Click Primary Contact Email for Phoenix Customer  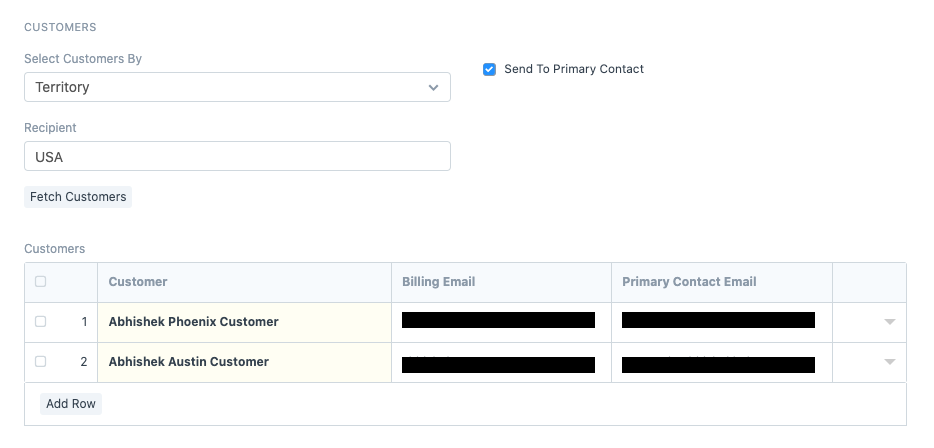tap(721, 322)
